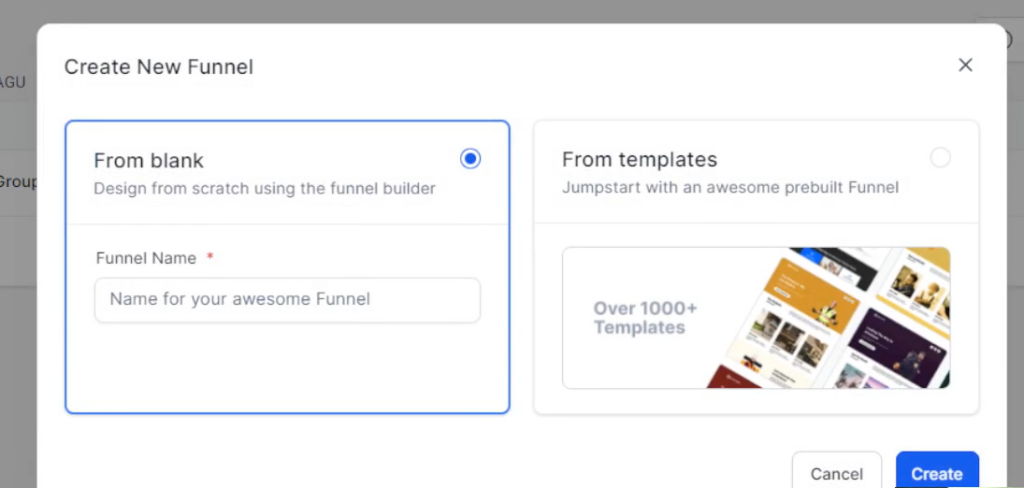Click the Funnel Name label
The image size is (1024, 488).
click(146, 258)
